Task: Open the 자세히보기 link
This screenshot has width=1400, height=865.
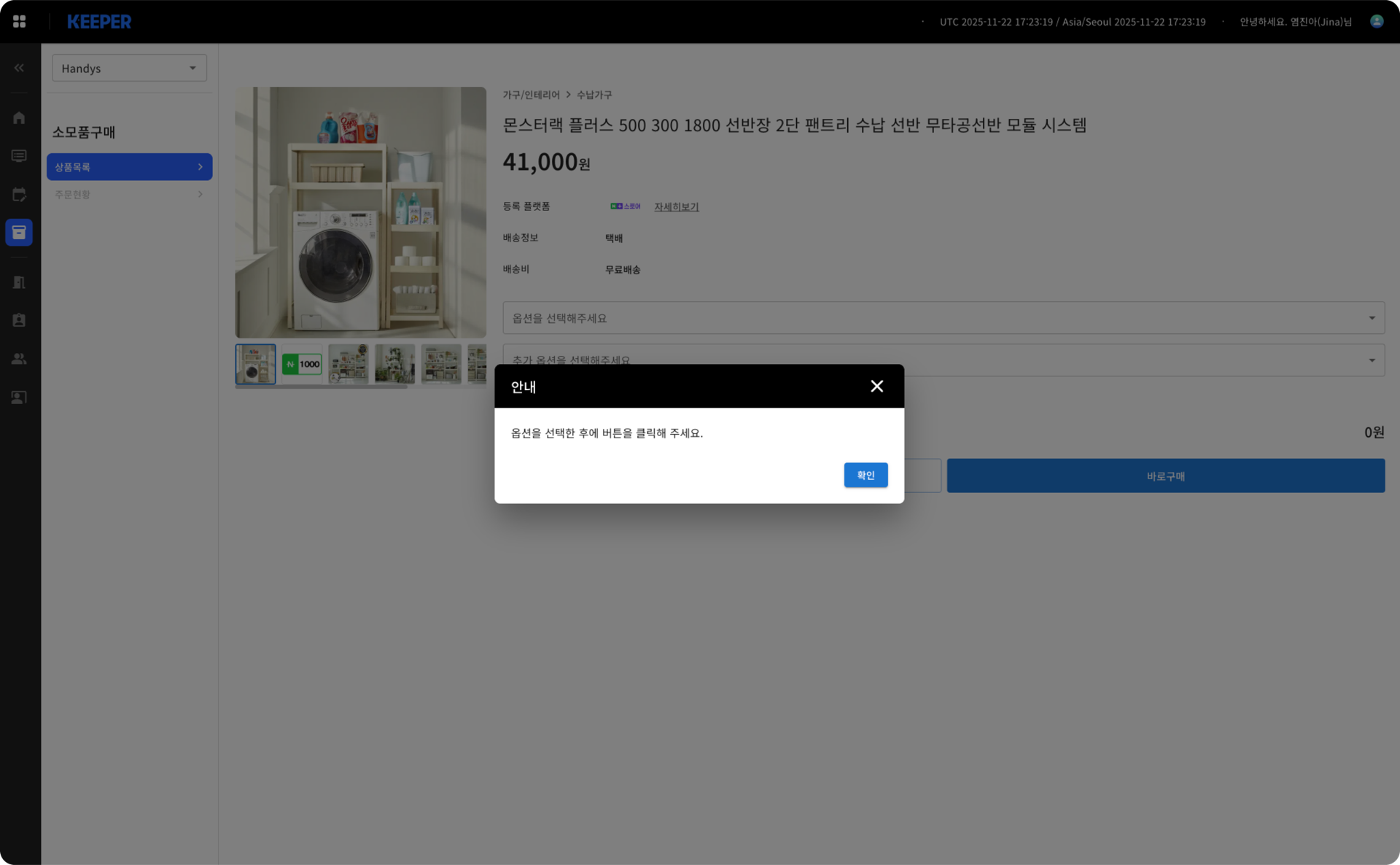Action: pos(676,207)
